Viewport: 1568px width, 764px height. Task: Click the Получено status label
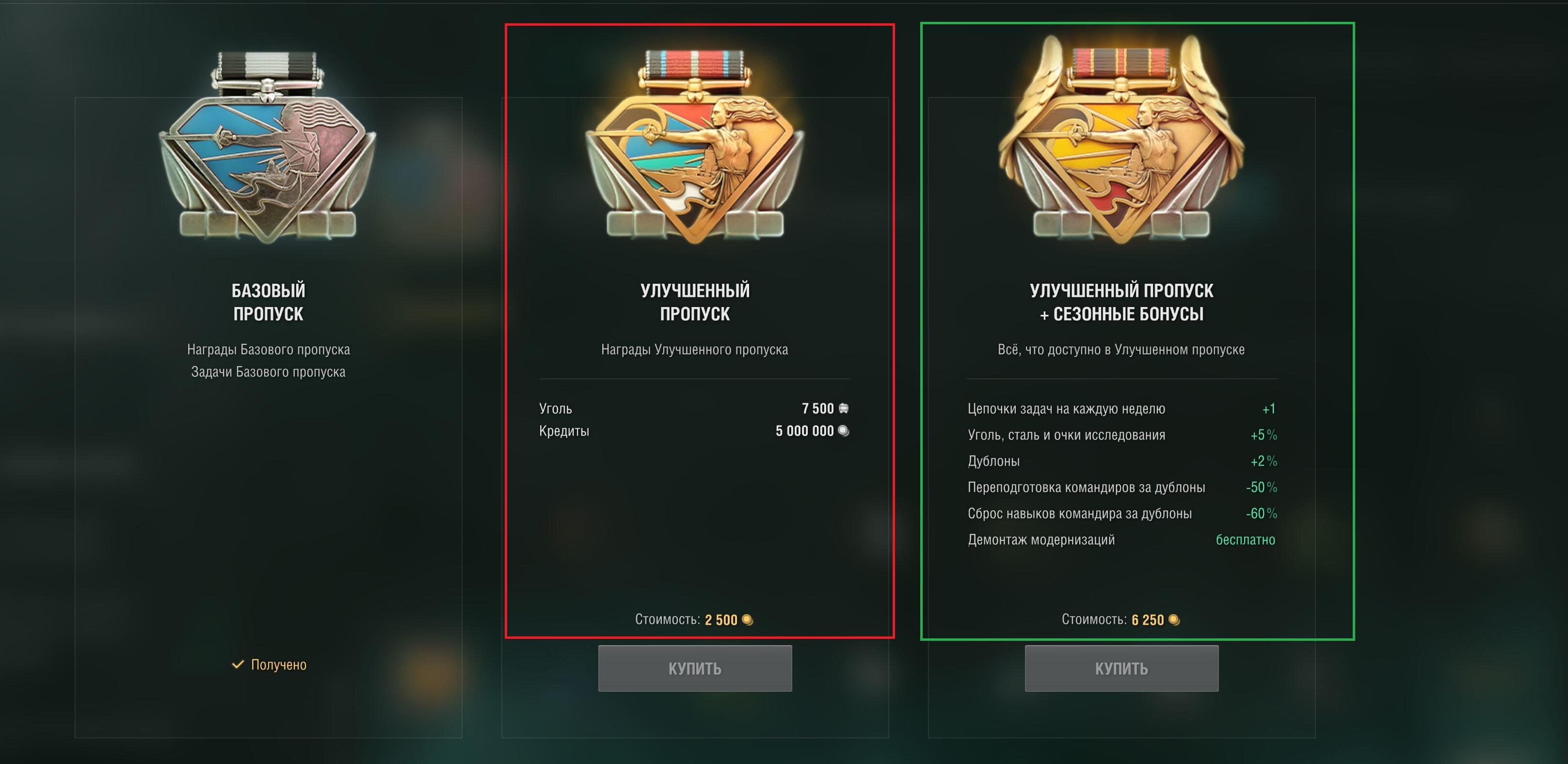(x=279, y=664)
